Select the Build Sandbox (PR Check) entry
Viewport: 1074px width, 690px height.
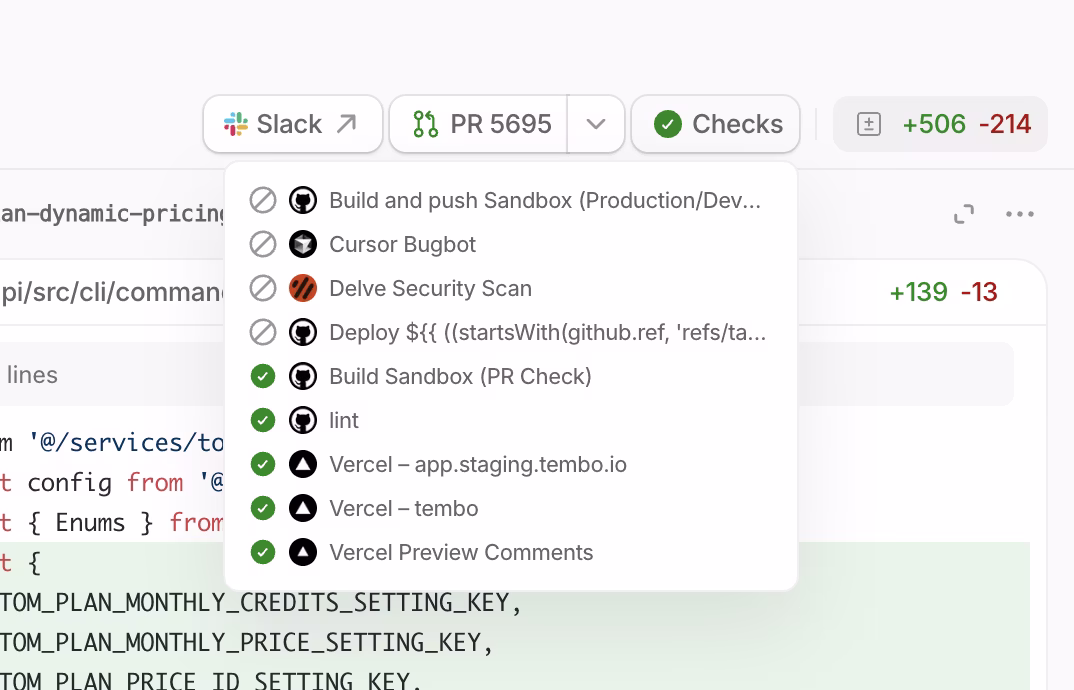[460, 376]
